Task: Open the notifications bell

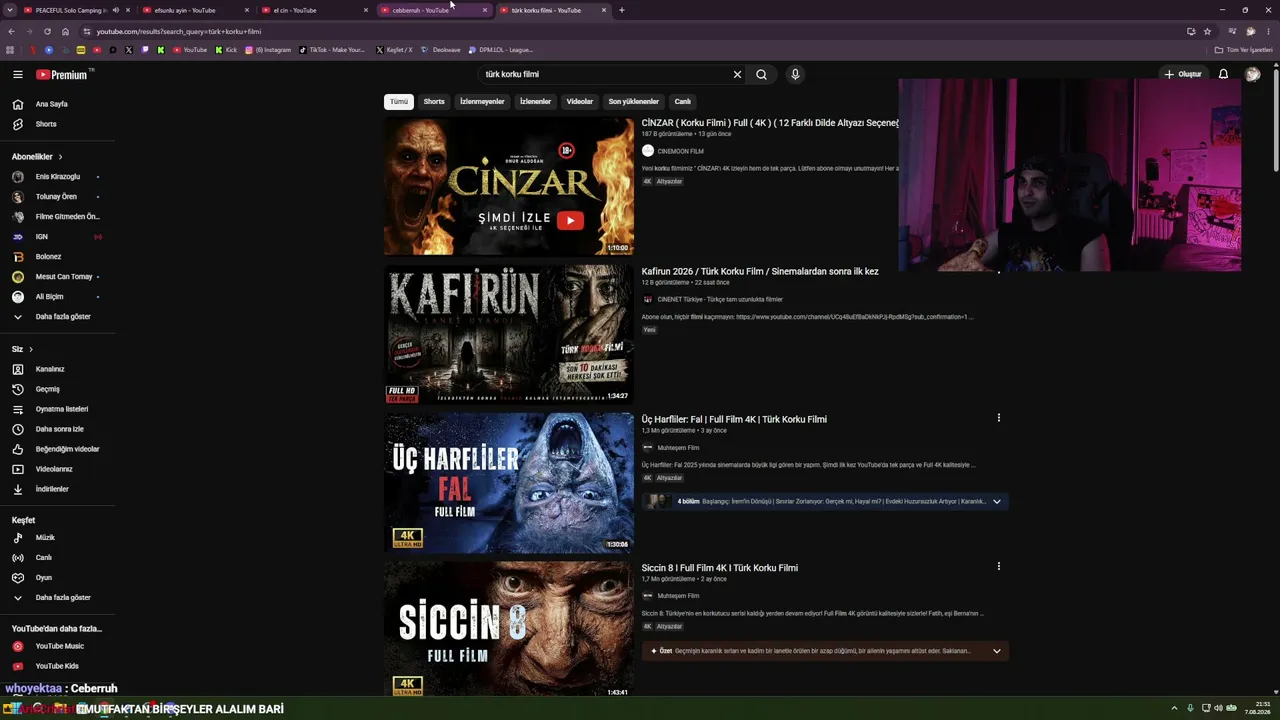Action: [x=1223, y=74]
